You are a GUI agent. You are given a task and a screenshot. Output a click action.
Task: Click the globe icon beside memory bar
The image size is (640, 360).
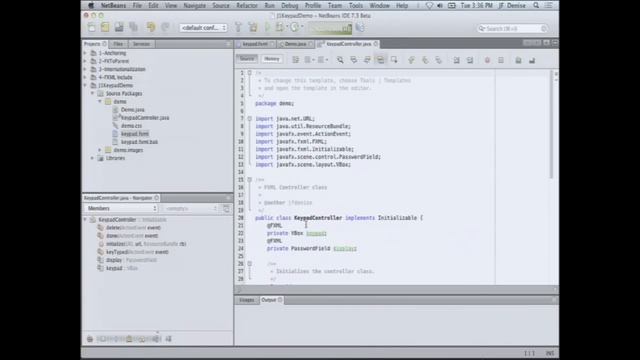click(360, 28)
